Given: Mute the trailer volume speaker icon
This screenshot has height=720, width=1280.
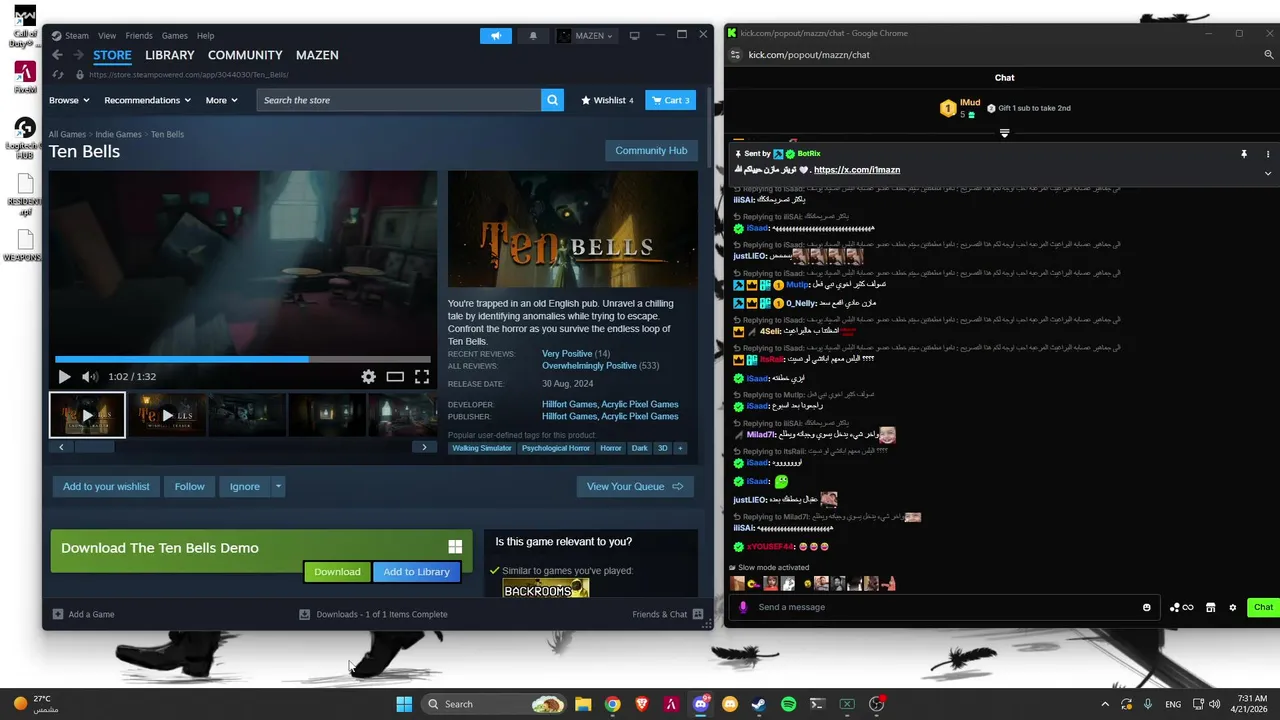Looking at the screenshot, I should tap(89, 377).
